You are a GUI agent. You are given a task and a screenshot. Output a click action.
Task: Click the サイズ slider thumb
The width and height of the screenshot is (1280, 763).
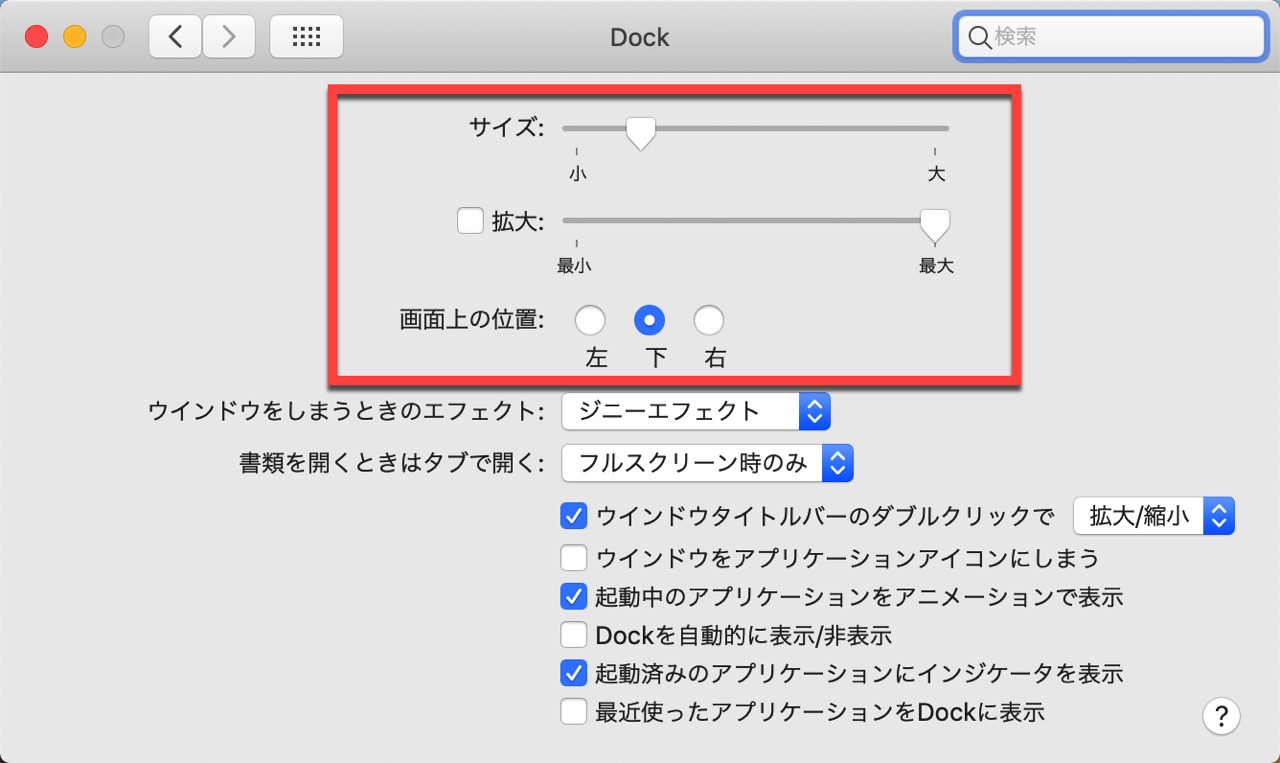[640, 133]
